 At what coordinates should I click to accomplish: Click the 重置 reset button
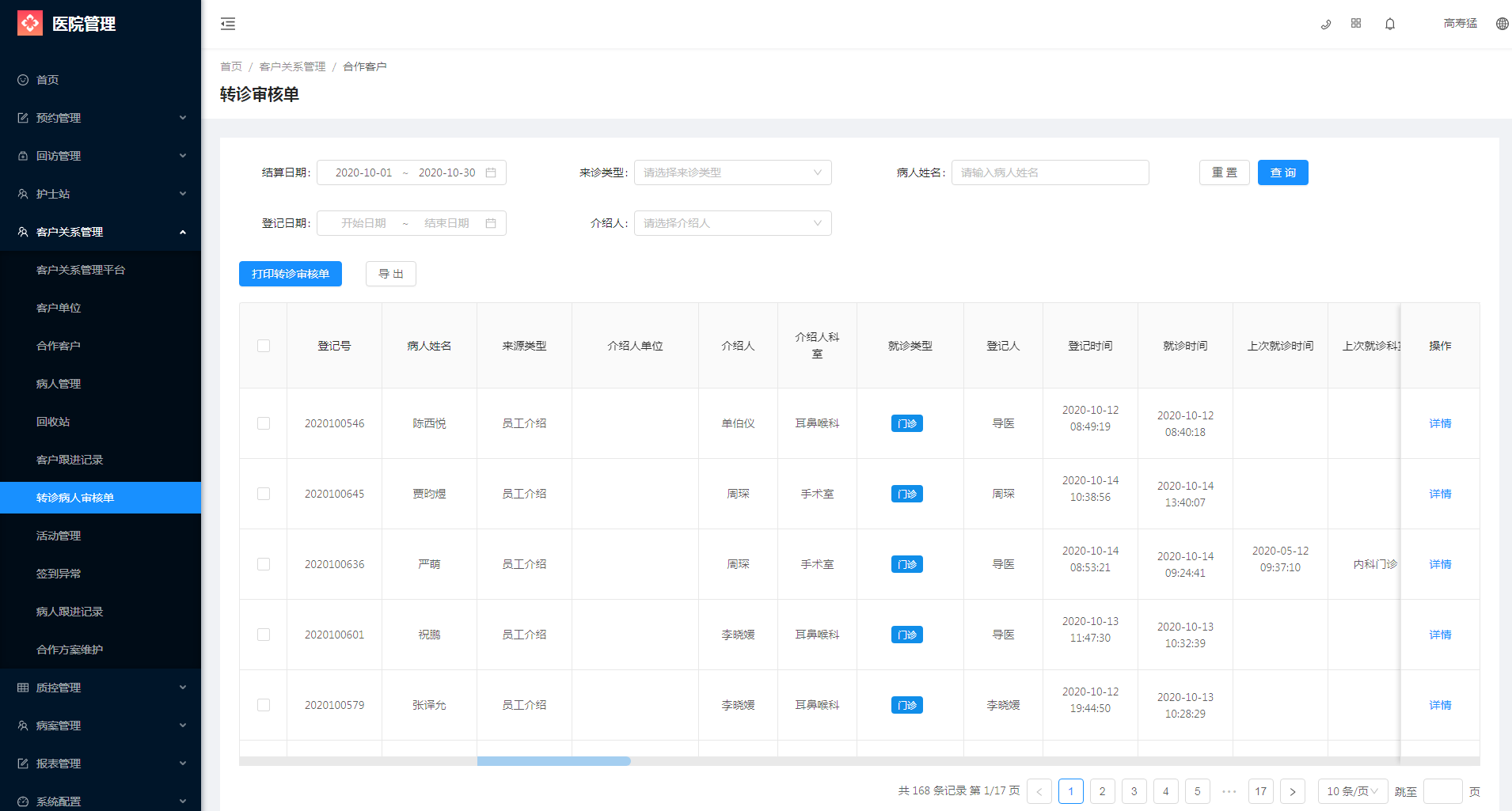click(x=1225, y=172)
